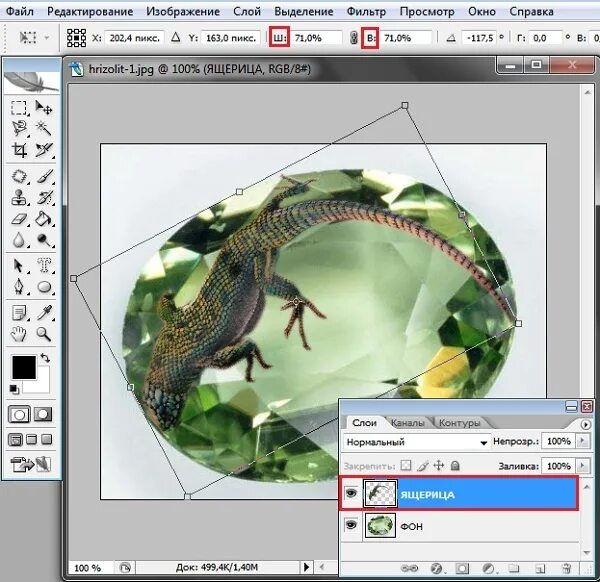Open the Слой menu
Viewport: 600px width, 582px height.
click(247, 11)
